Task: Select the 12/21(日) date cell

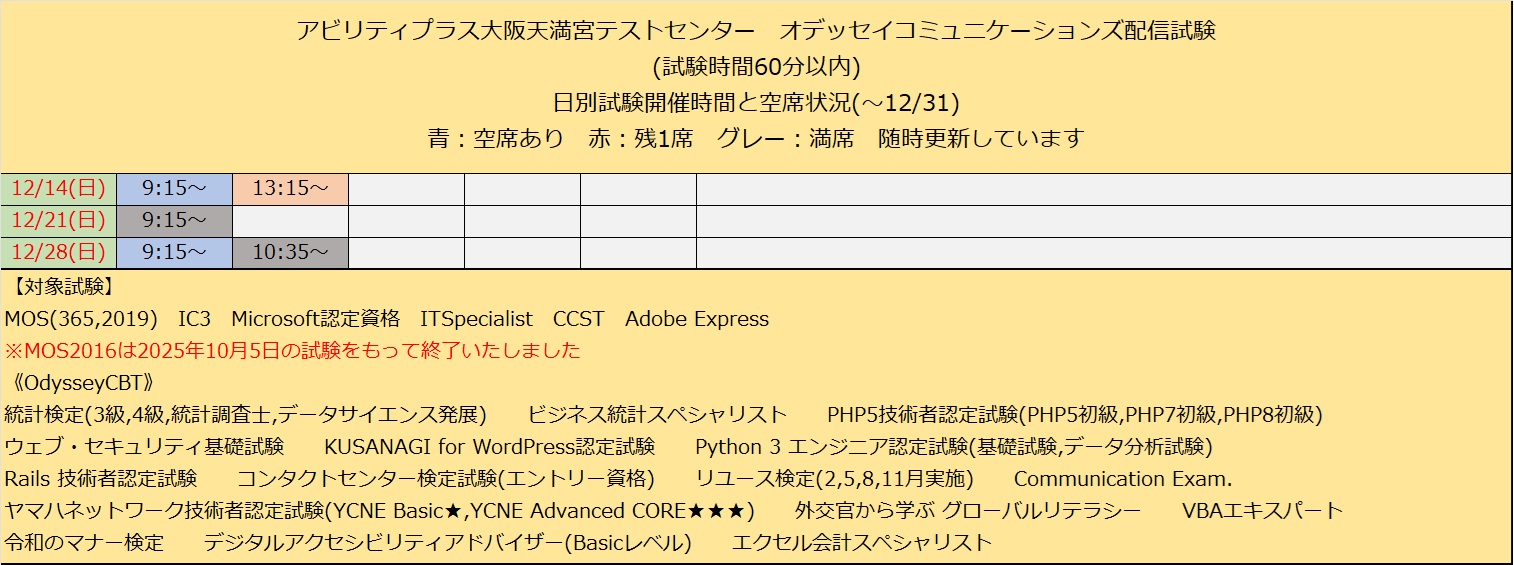Action: 58,221
